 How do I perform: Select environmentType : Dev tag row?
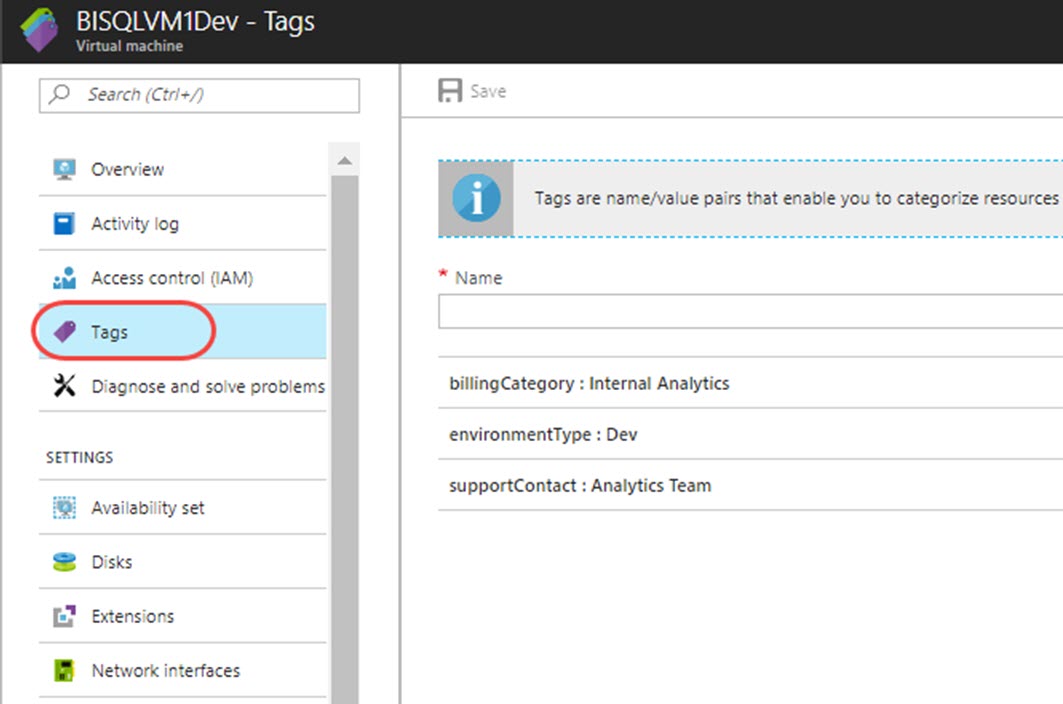[x=750, y=434]
